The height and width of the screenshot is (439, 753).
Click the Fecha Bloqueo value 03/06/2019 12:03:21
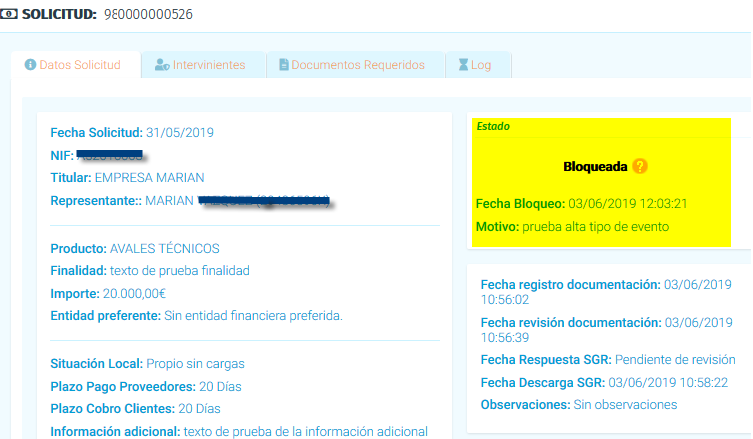click(x=628, y=204)
